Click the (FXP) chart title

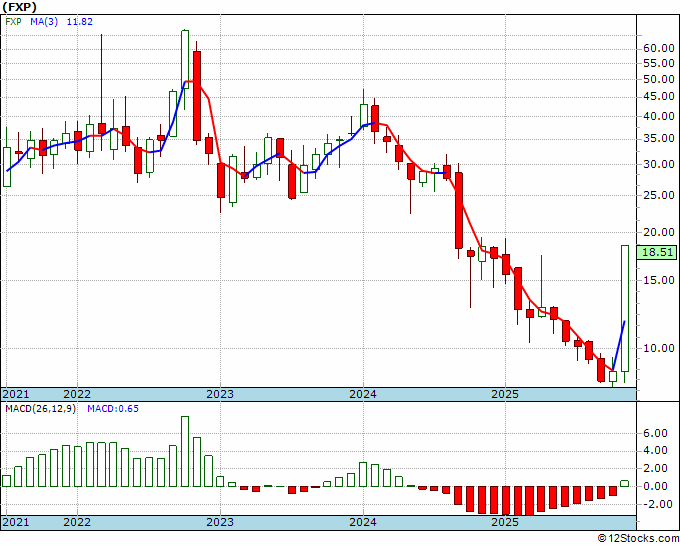pos(19,7)
